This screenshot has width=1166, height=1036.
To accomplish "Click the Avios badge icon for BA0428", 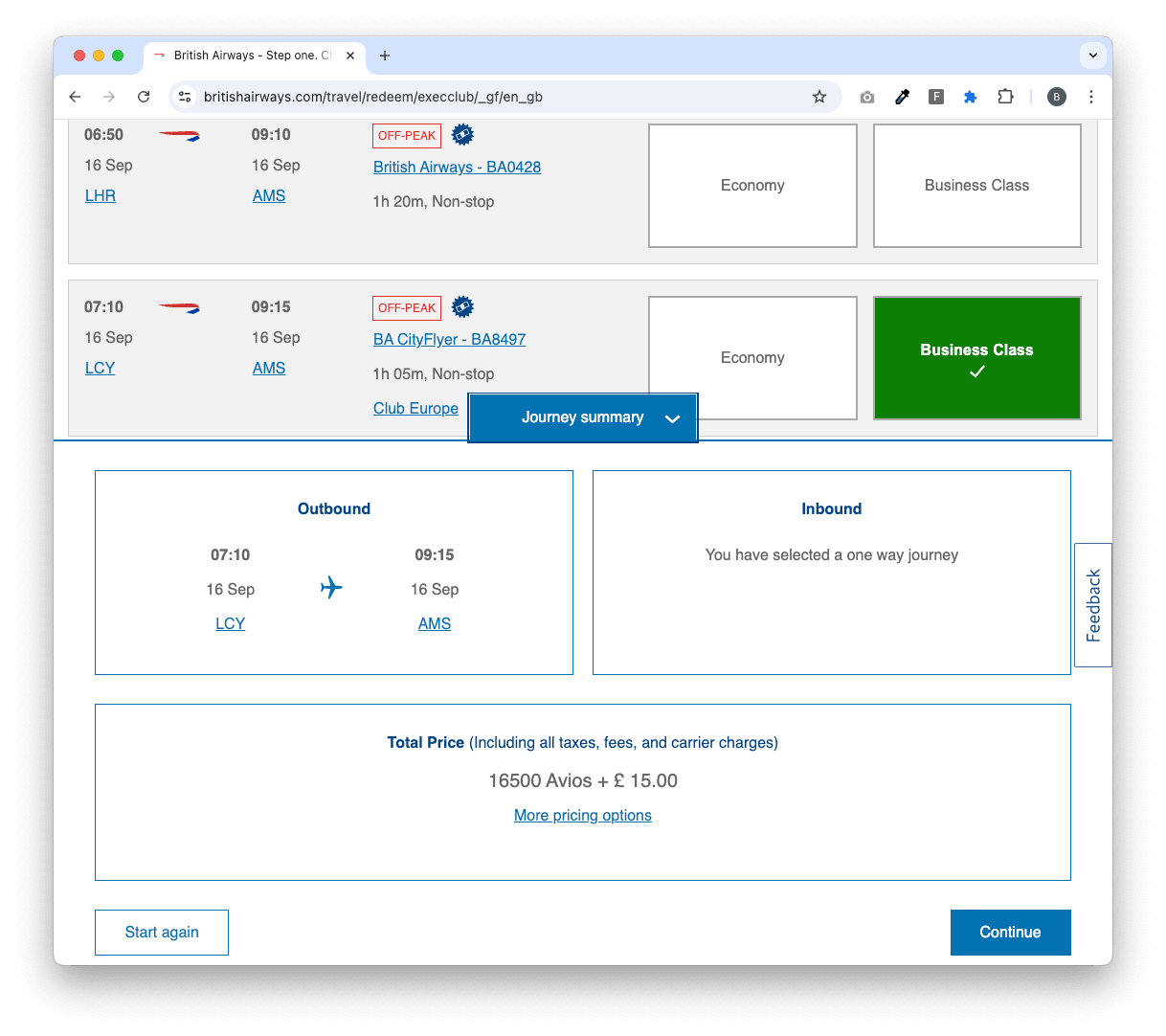I will tap(462, 135).
